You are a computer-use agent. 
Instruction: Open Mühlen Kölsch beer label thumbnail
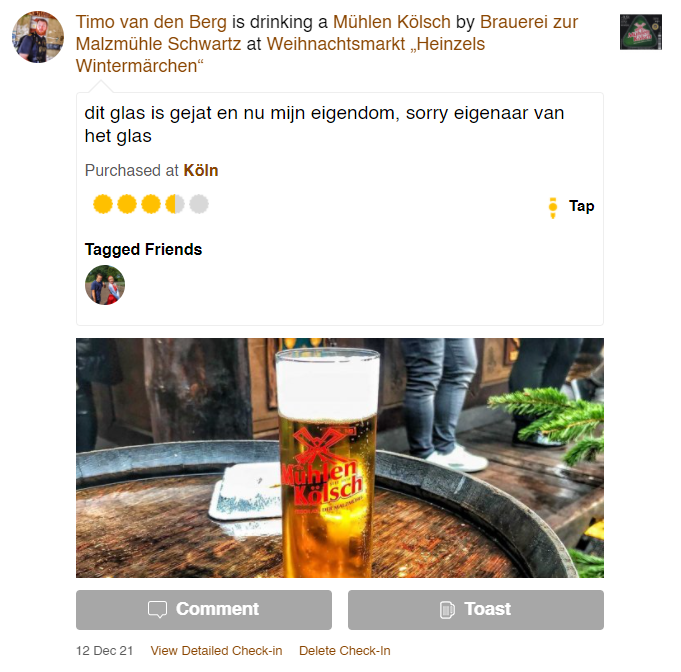[641, 32]
